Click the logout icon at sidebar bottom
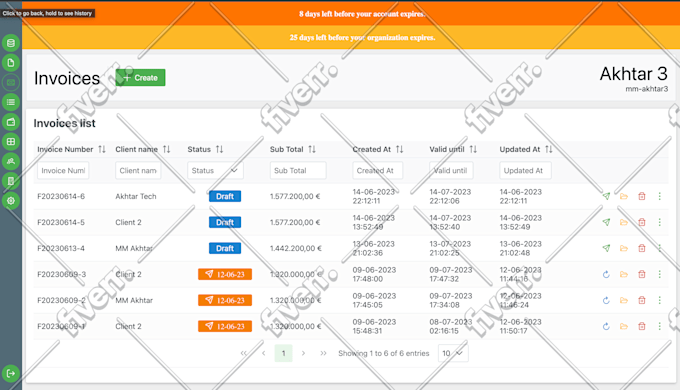The image size is (680, 390). (11, 373)
